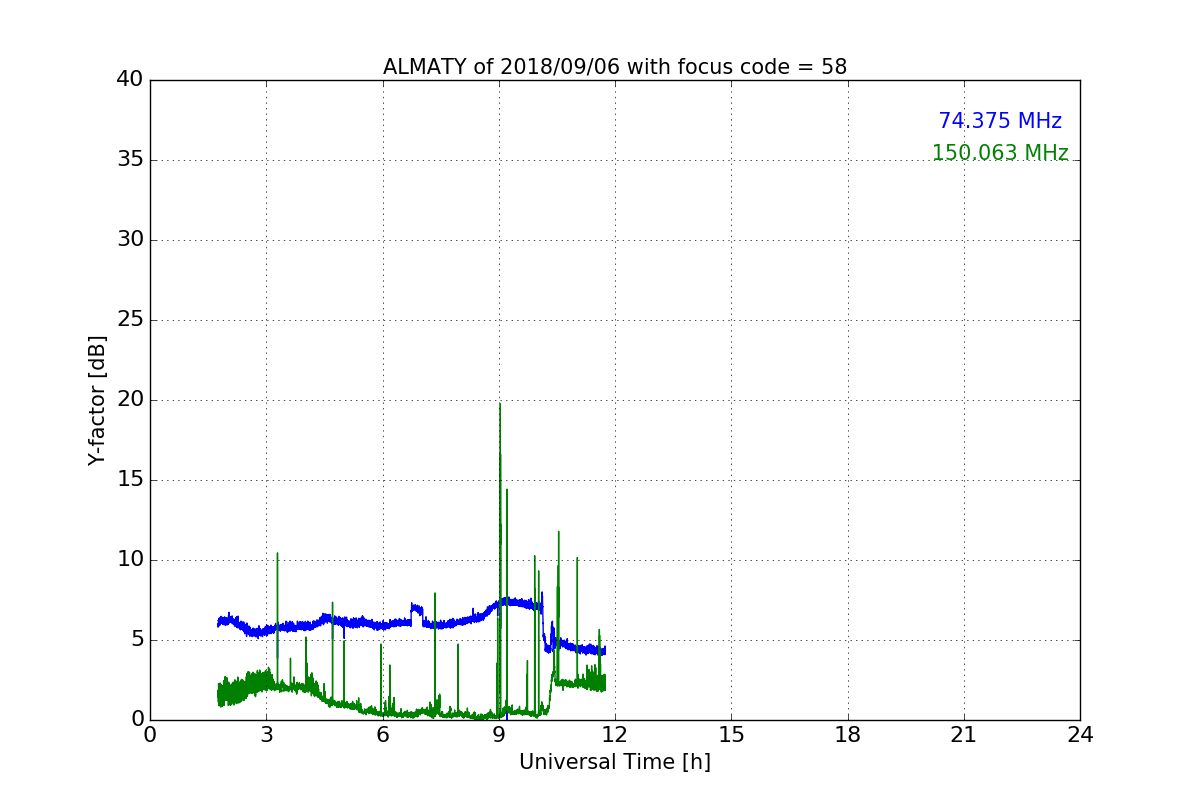1200x800 pixels.
Task: Click the y-axis tick label '40'
Action: [130, 80]
